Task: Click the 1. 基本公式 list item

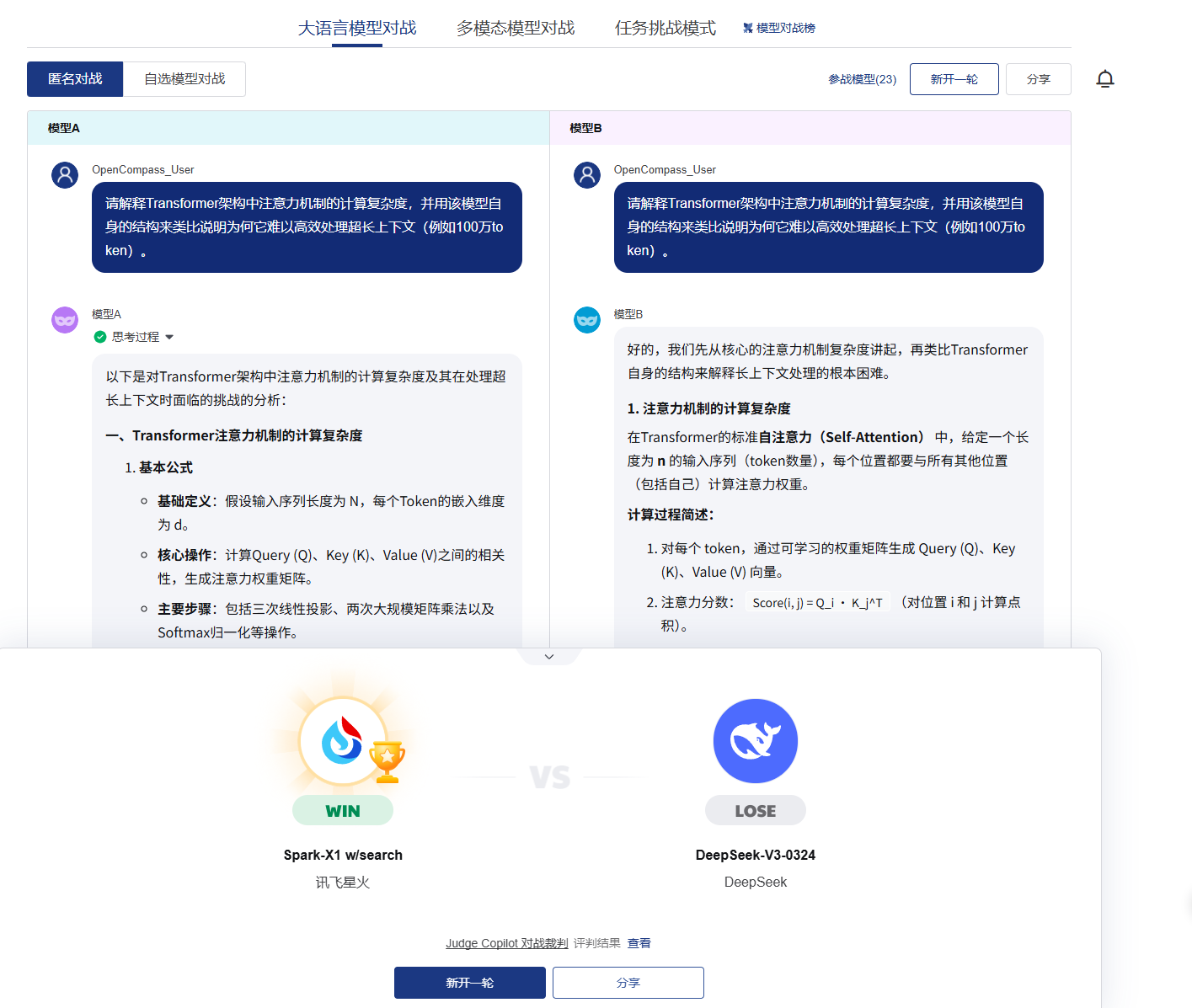Action: click(x=158, y=467)
